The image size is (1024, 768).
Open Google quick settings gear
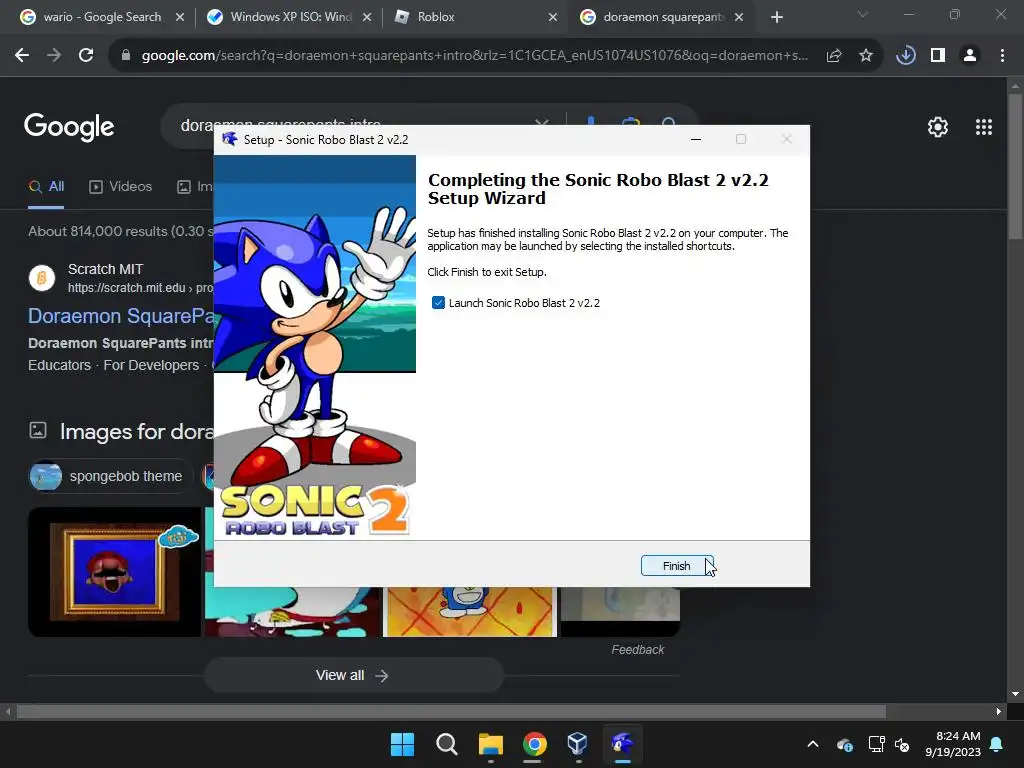click(x=938, y=127)
